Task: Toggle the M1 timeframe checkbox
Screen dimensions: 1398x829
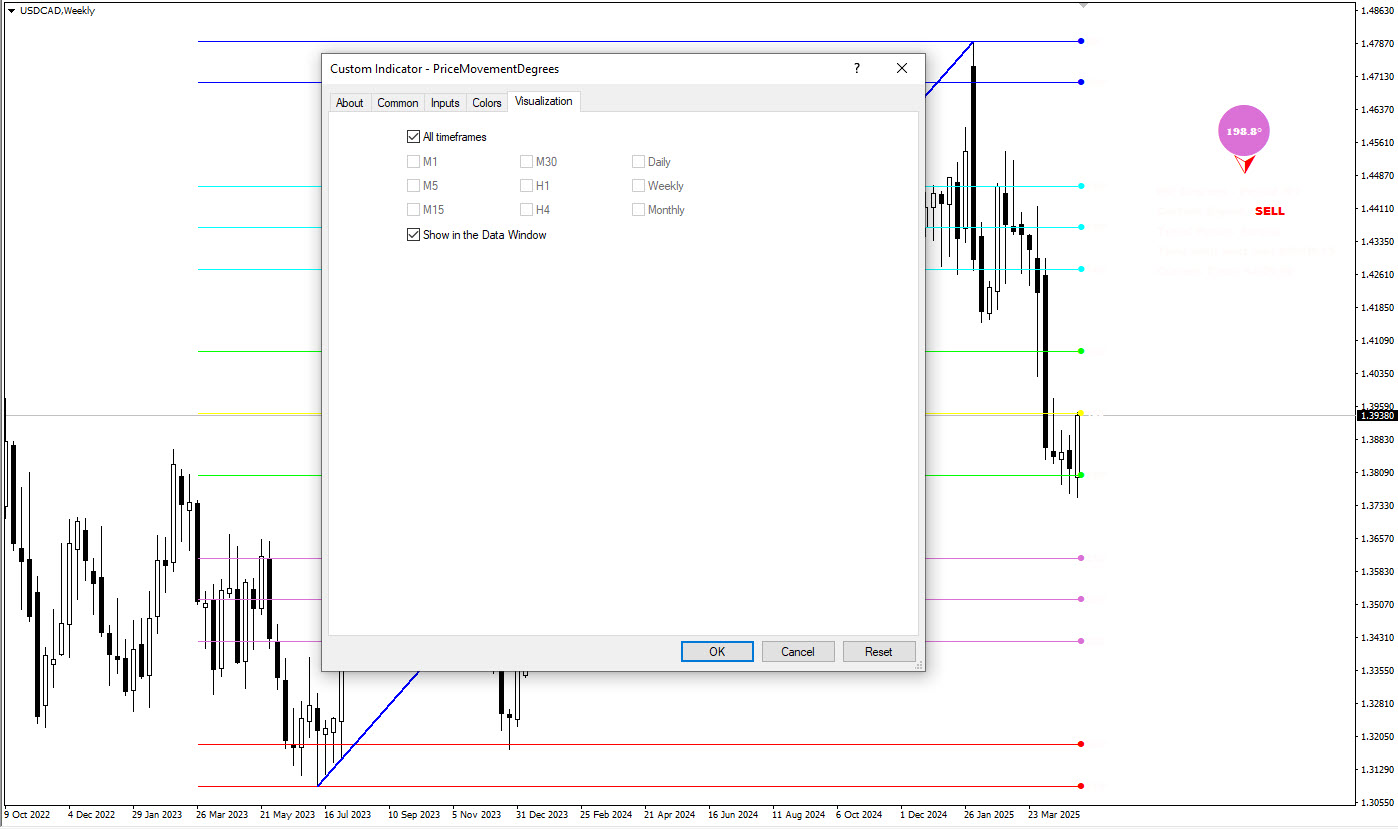Action: [x=413, y=161]
